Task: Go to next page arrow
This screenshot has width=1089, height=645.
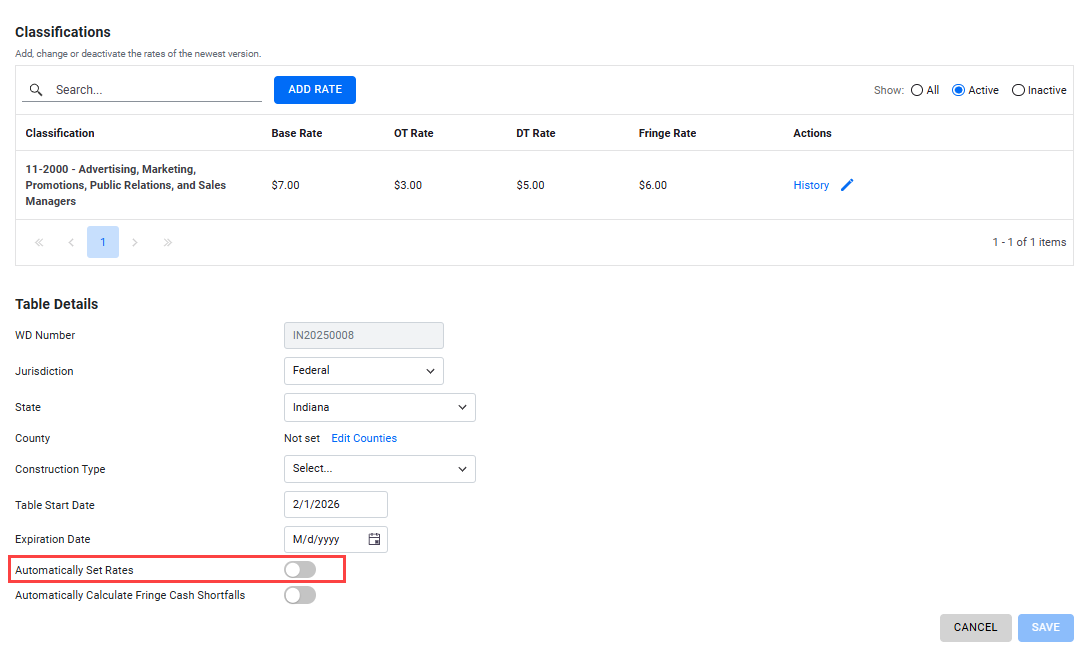Action: 135,242
